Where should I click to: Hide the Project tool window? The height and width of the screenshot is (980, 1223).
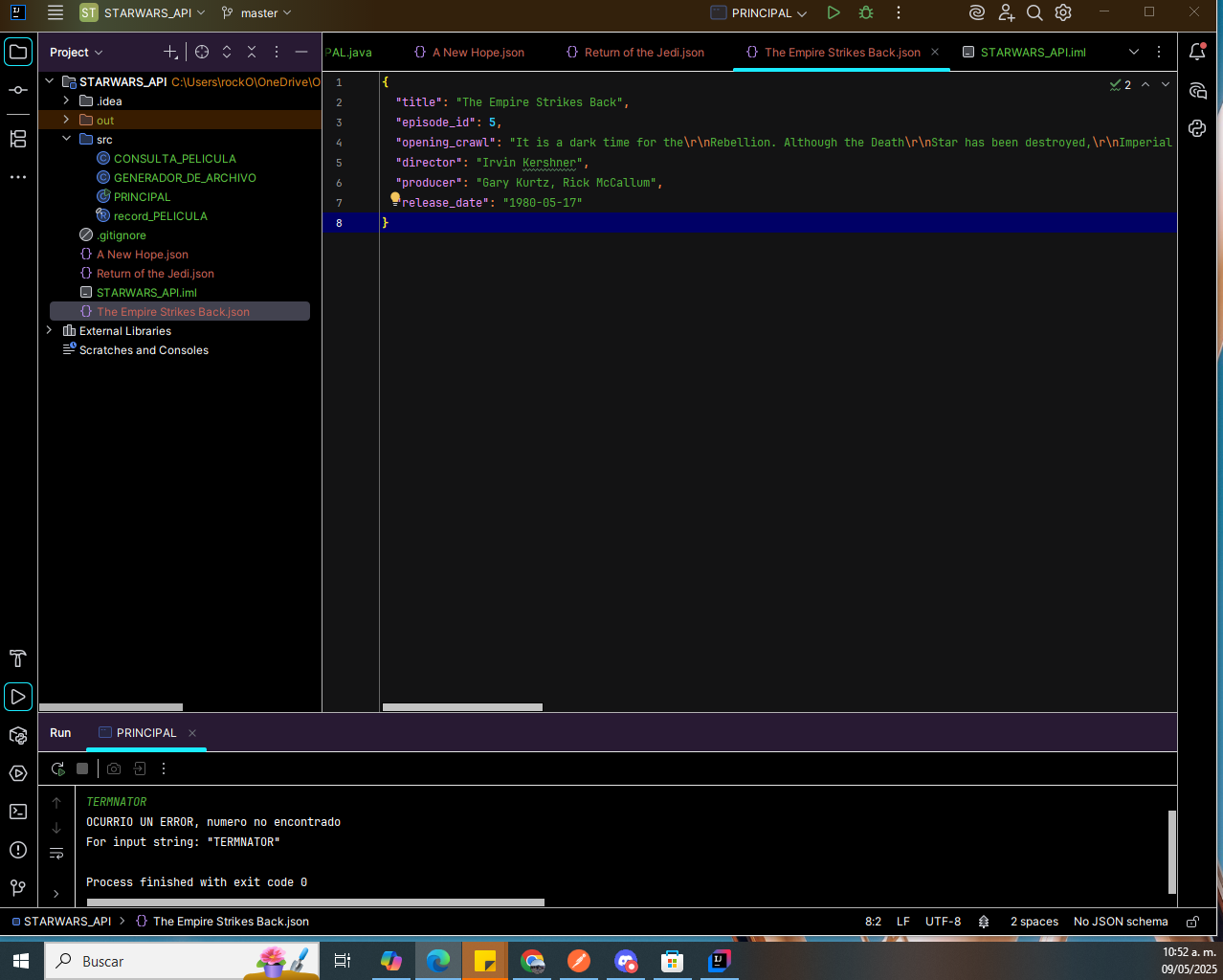click(x=301, y=52)
